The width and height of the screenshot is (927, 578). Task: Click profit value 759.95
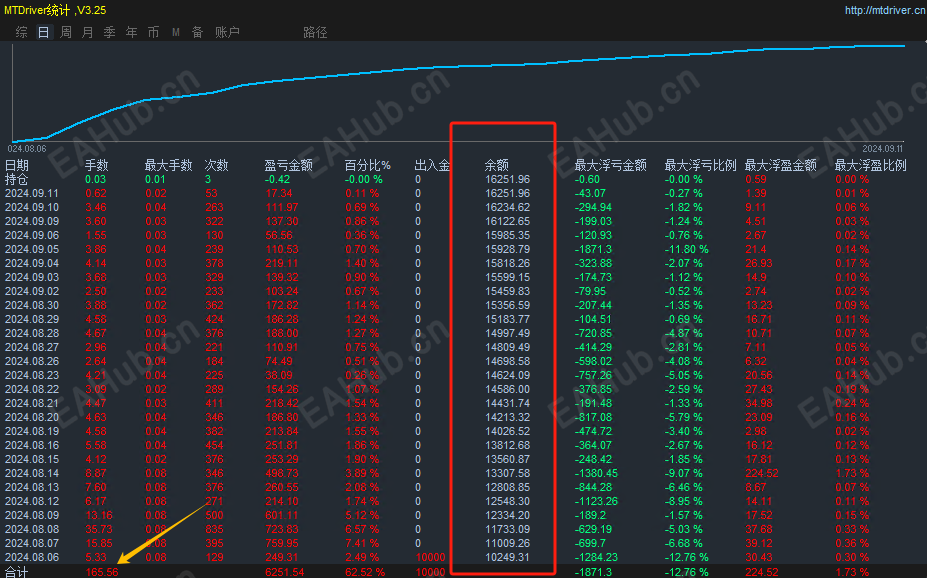tap(282, 543)
